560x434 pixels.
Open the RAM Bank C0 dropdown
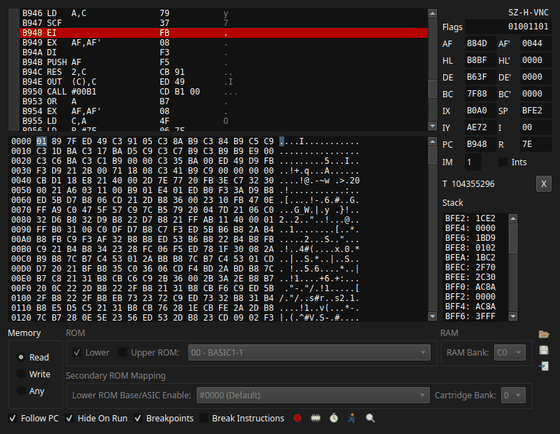510,353
